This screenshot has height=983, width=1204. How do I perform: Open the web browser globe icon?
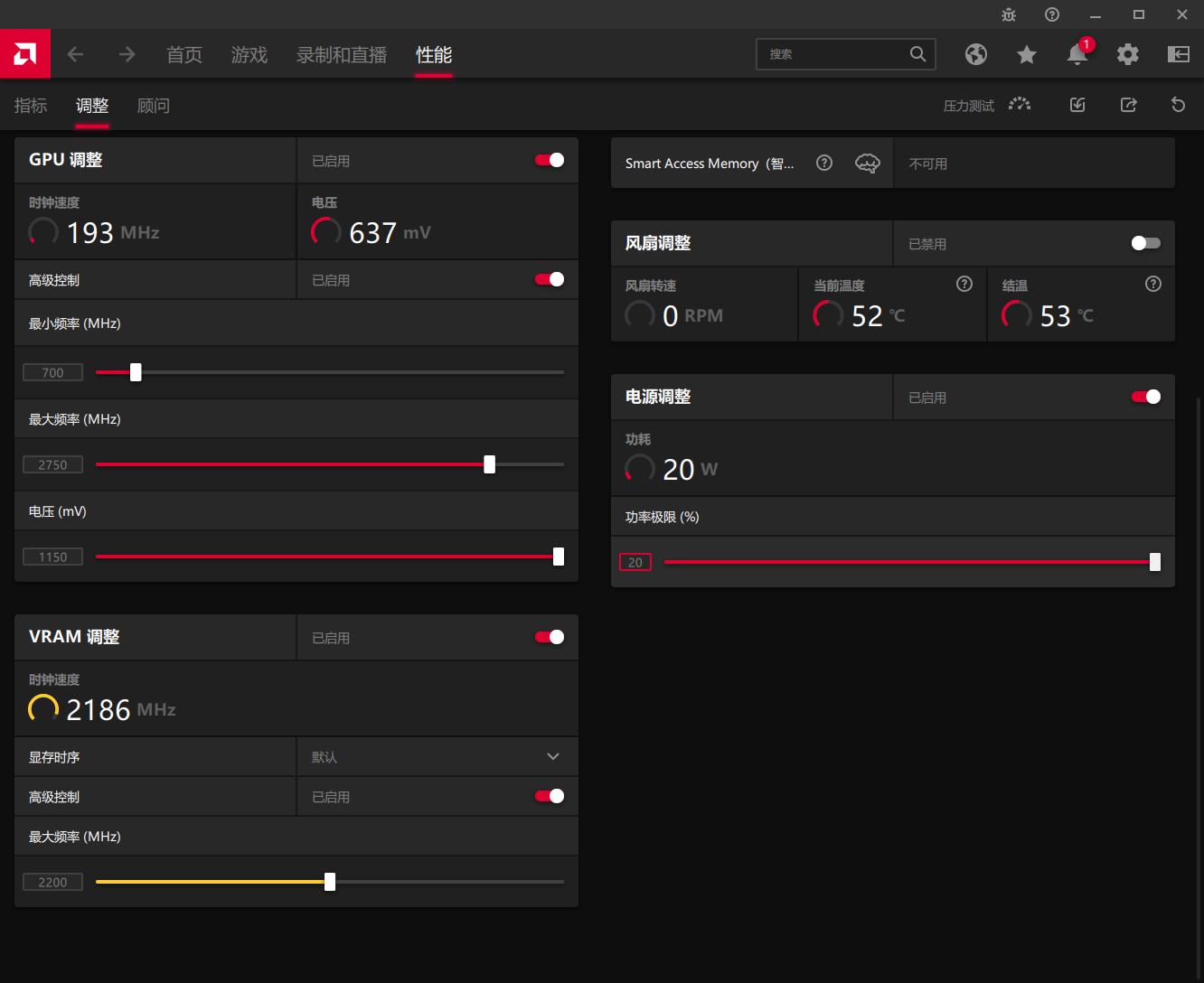(x=976, y=54)
